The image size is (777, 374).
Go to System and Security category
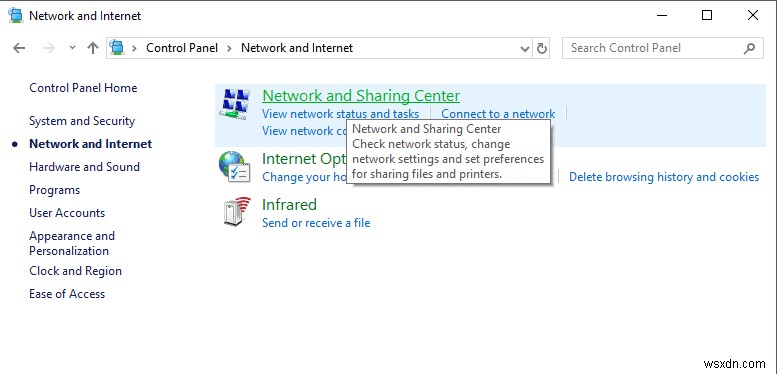(x=82, y=121)
